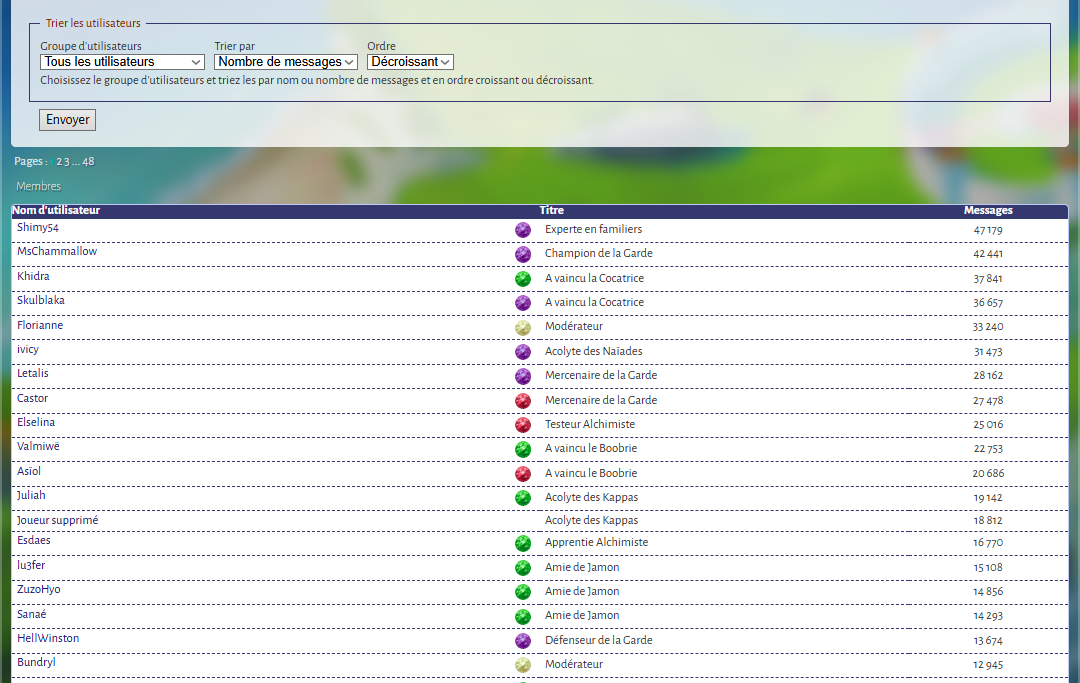Click the message count 18 812
The image size is (1080, 683).
(x=988, y=521)
